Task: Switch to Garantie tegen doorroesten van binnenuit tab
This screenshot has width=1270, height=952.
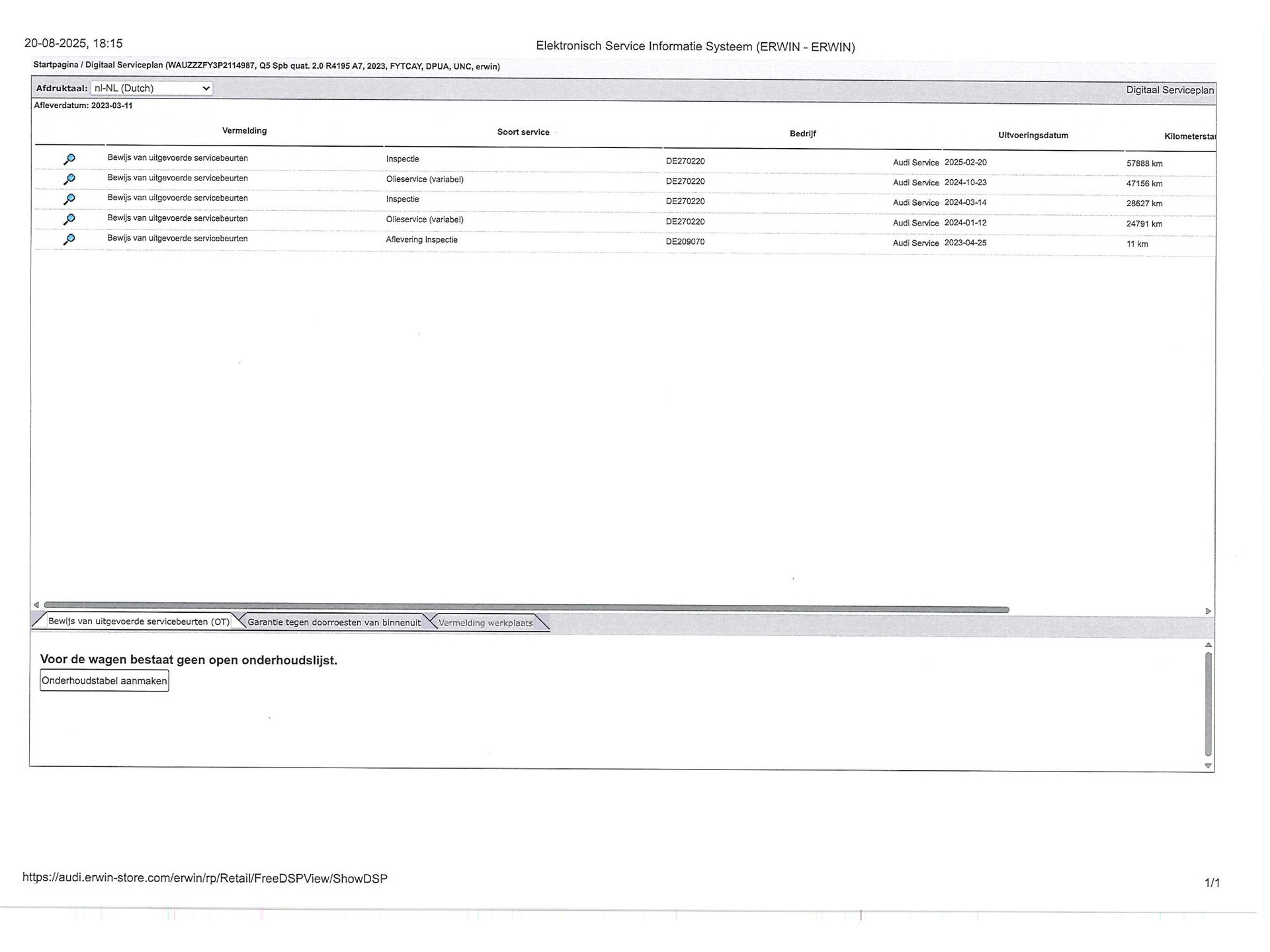Action: [x=334, y=622]
